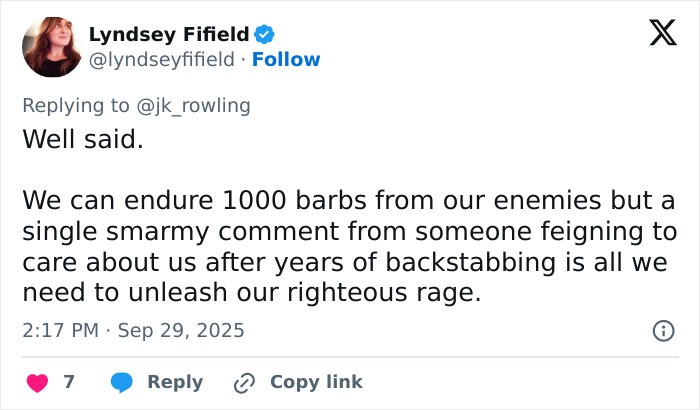700x410 pixels.
Task: Open the info circle icon
Action: click(x=662, y=330)
